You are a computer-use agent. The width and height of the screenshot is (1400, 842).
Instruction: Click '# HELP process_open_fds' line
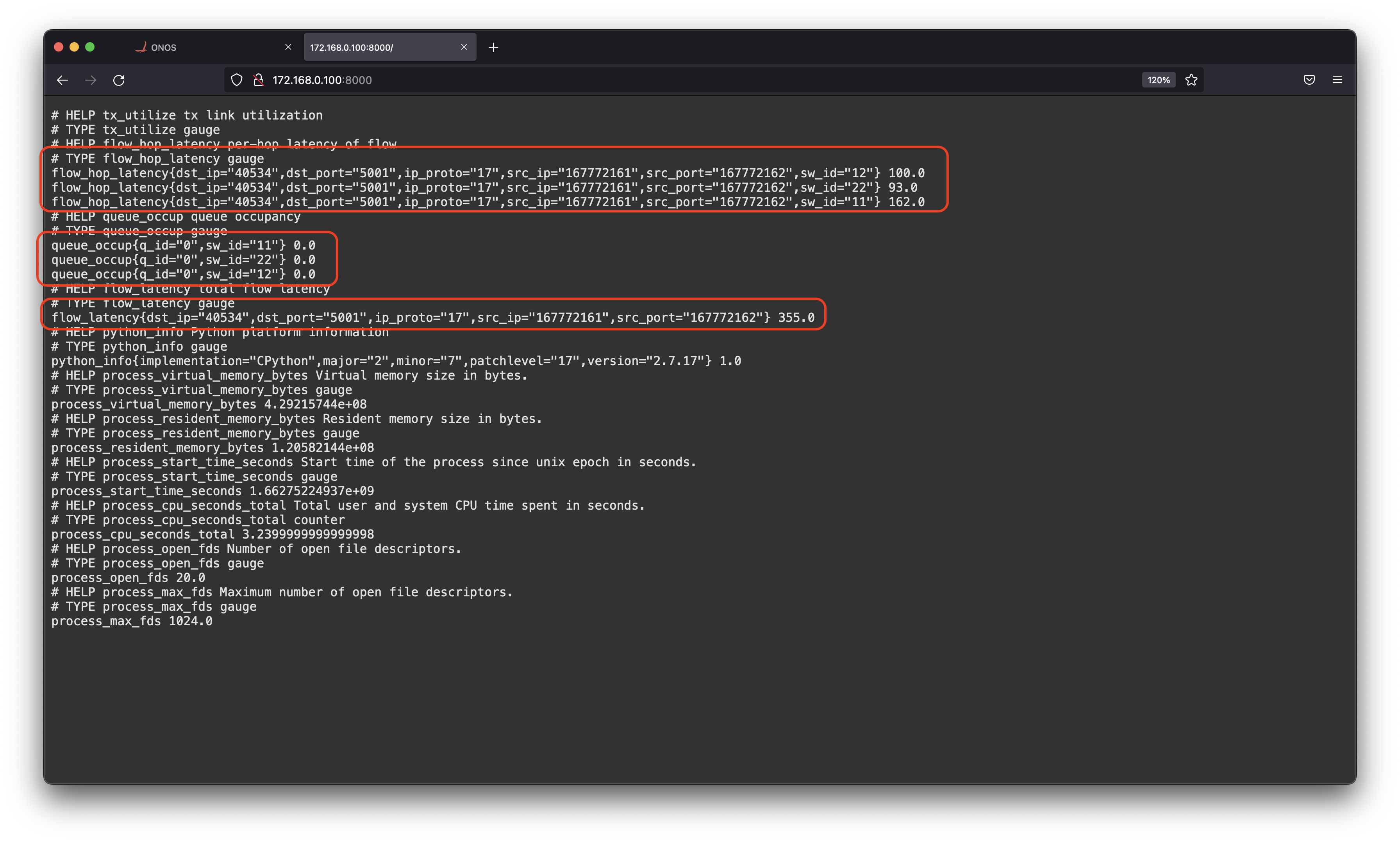(x=257, y=549)
